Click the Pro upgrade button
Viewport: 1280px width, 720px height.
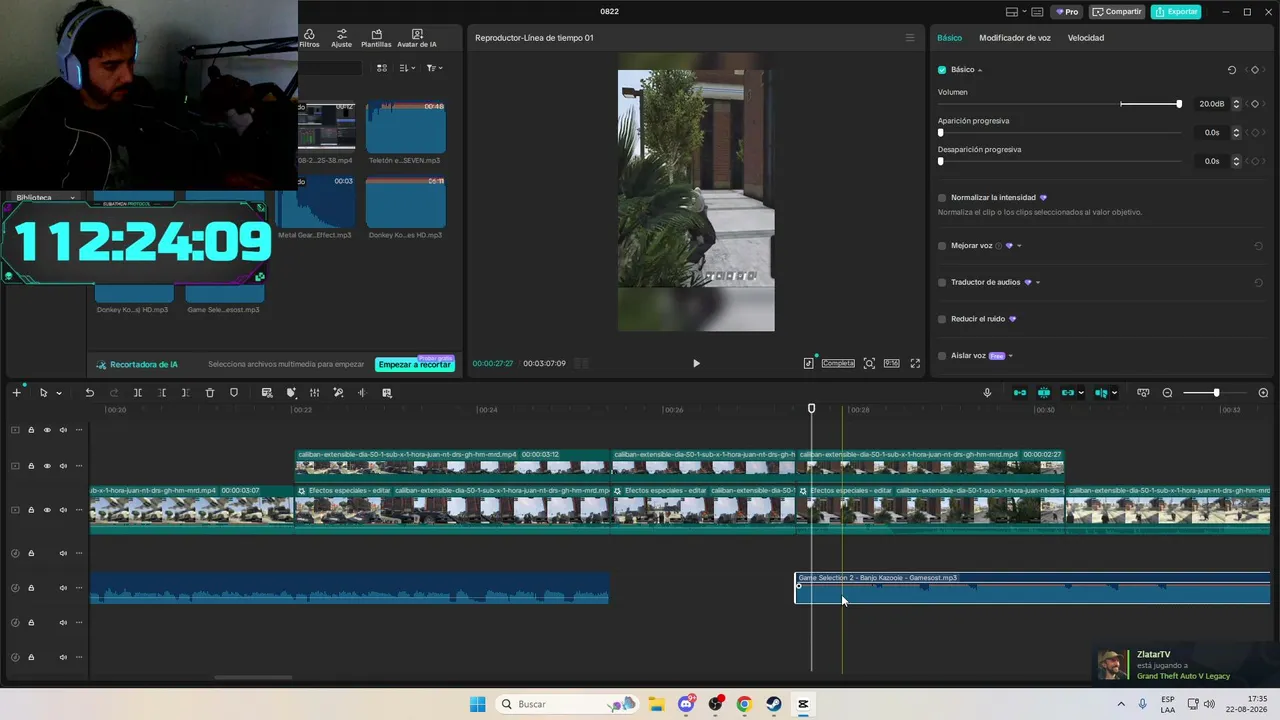click(1067, 12)
